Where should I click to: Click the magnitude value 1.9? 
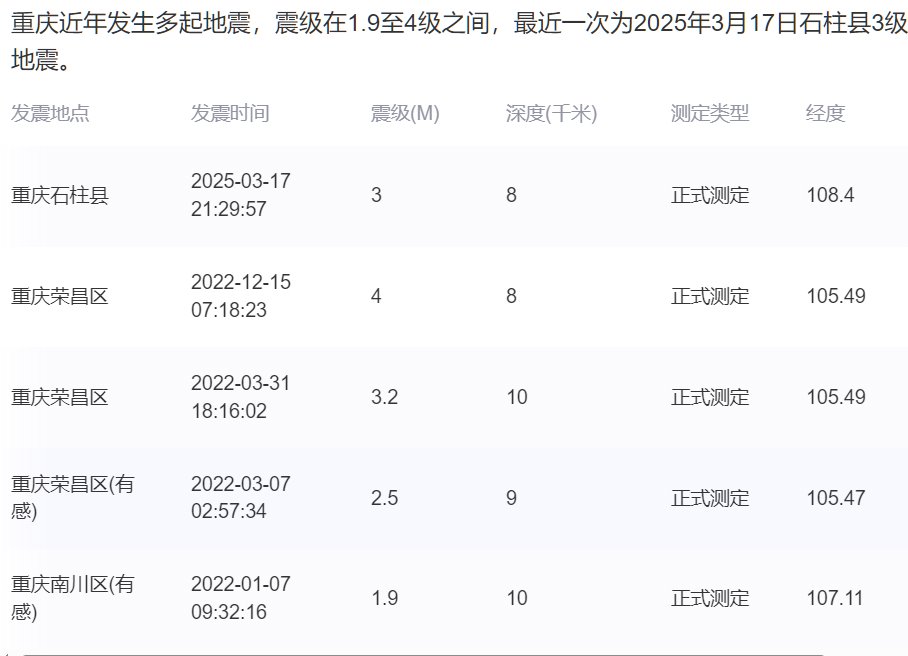[x=380, y=597]
